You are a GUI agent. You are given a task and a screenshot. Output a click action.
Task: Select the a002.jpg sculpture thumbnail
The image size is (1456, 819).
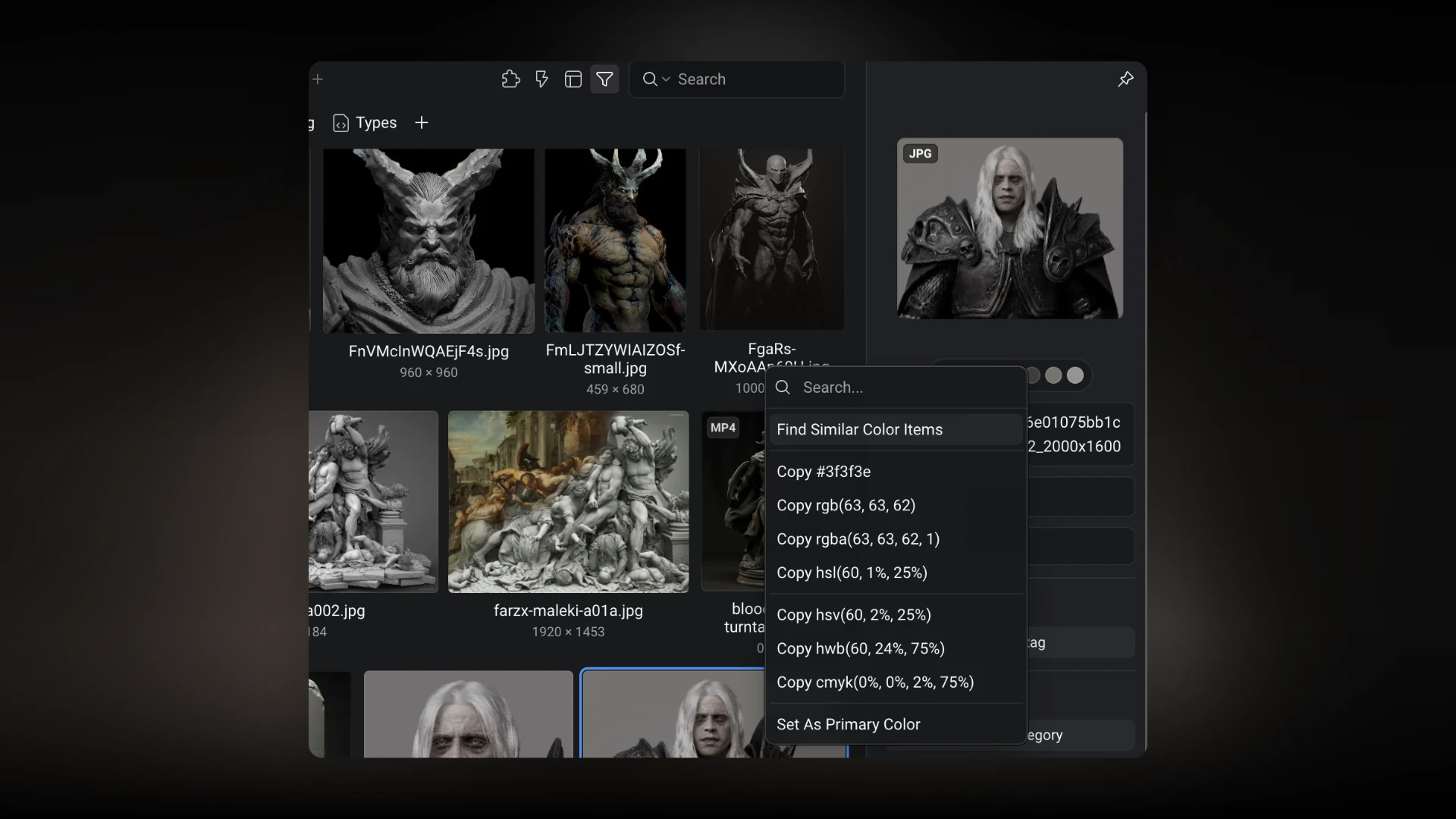coord(373,501)
